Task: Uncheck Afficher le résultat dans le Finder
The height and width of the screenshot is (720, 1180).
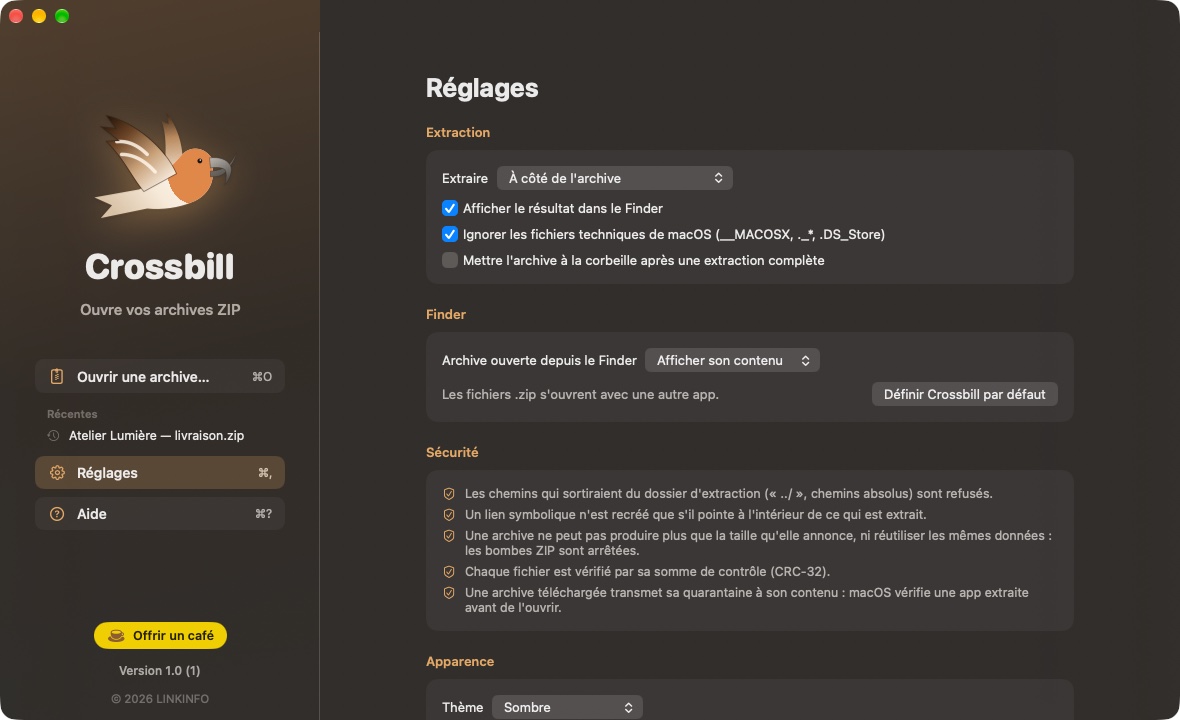Action: [450, 208]
